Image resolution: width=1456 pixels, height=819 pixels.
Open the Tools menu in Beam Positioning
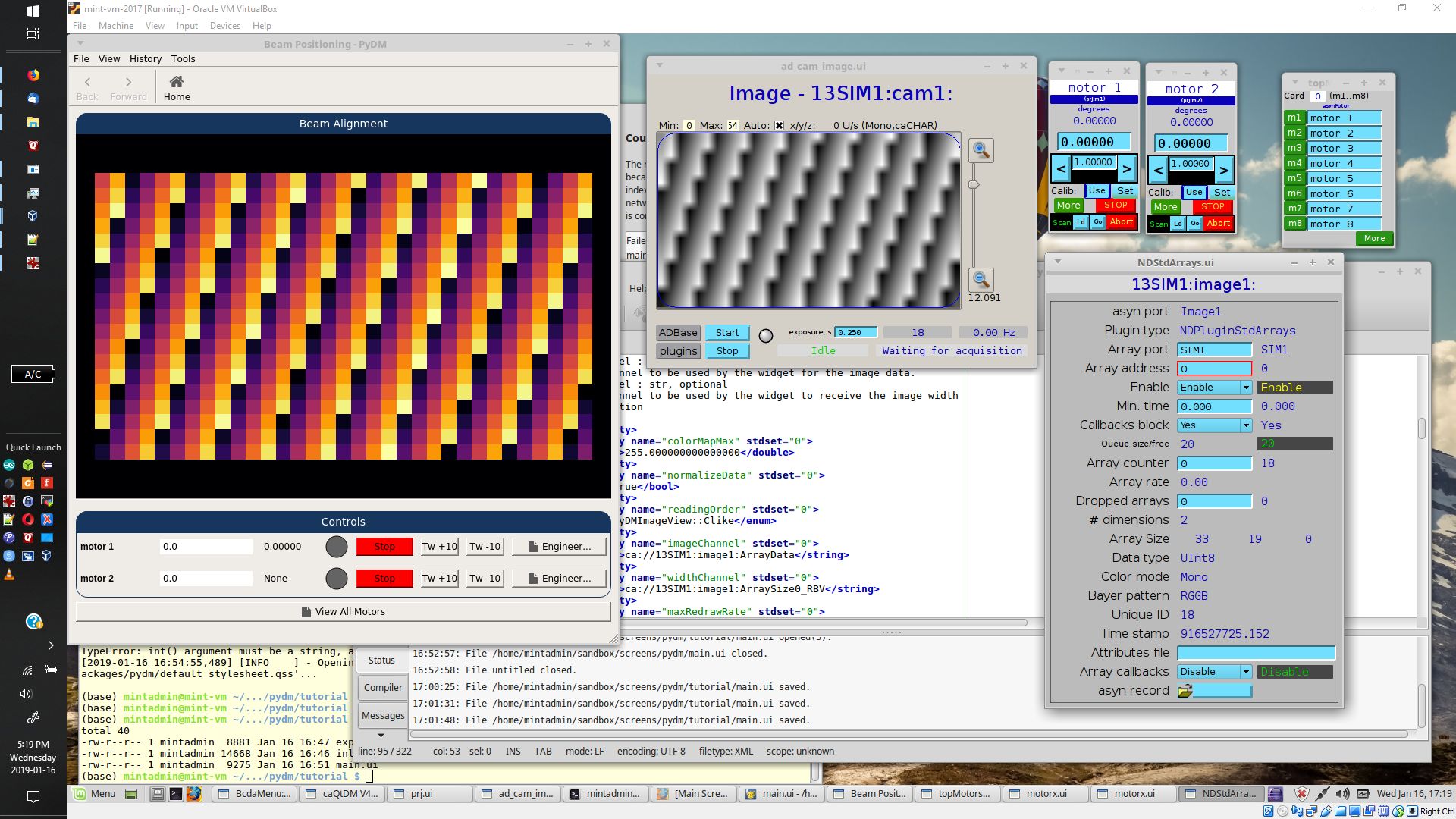(182, 58)
